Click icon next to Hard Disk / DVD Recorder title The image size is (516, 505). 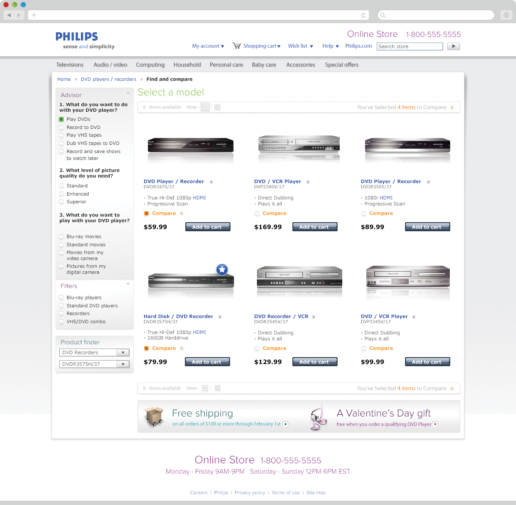pos(220,317)
